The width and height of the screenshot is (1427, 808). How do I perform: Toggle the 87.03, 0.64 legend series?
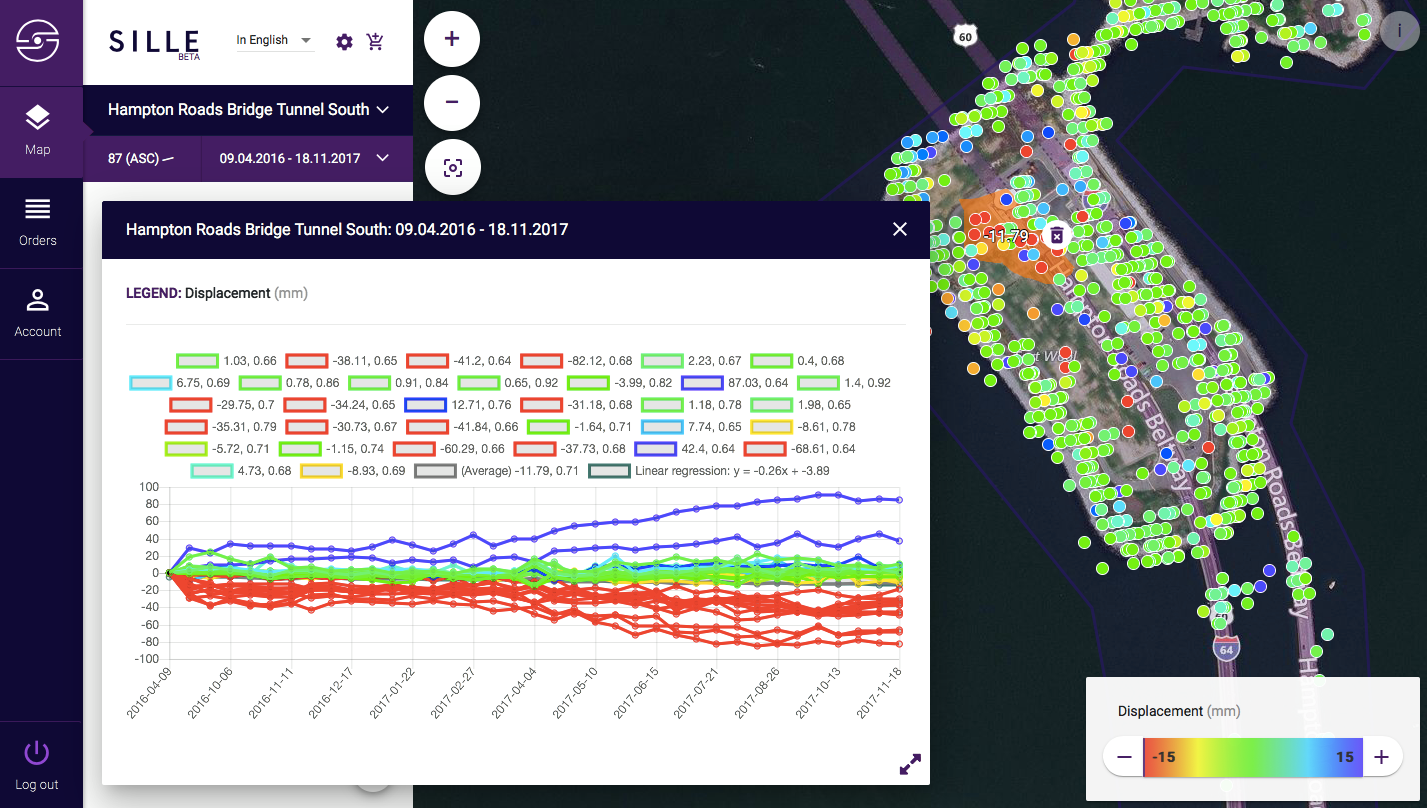[735, 383]
